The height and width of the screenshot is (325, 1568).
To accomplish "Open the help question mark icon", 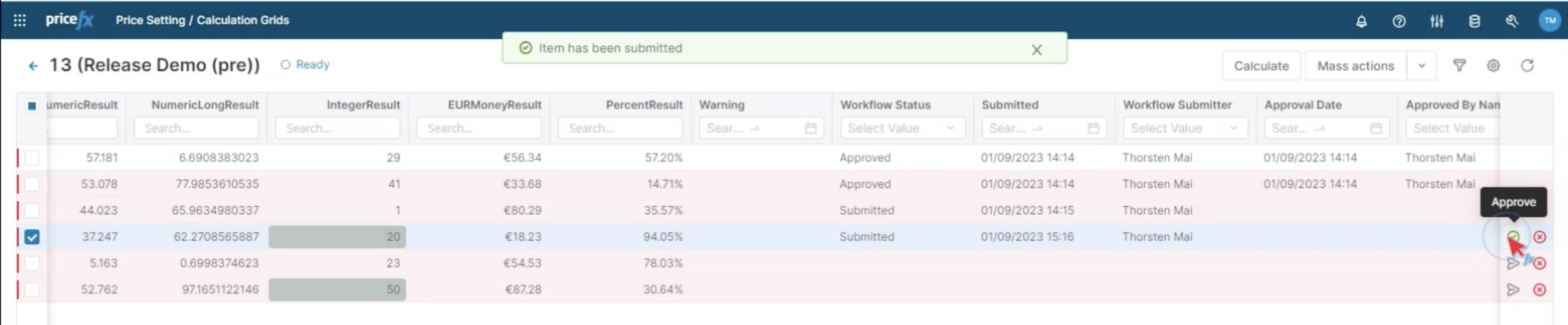I will tap(1399, 21).
